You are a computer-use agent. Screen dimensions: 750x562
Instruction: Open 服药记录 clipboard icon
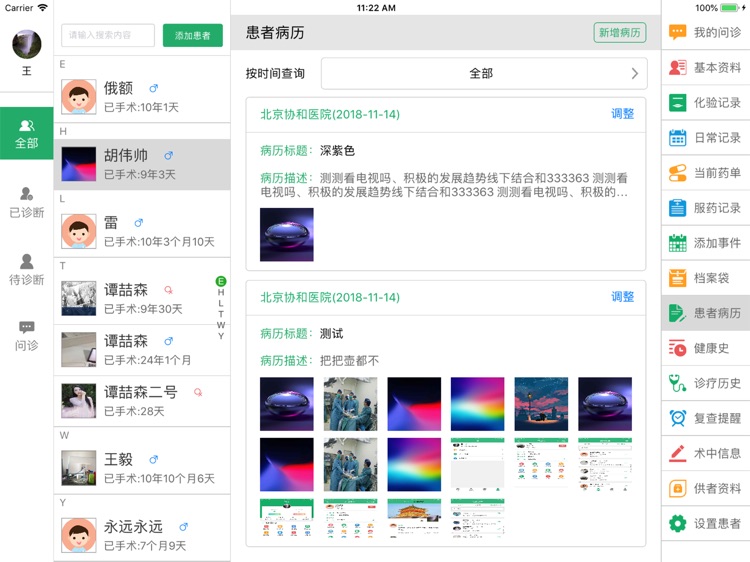tap(677, 208)
